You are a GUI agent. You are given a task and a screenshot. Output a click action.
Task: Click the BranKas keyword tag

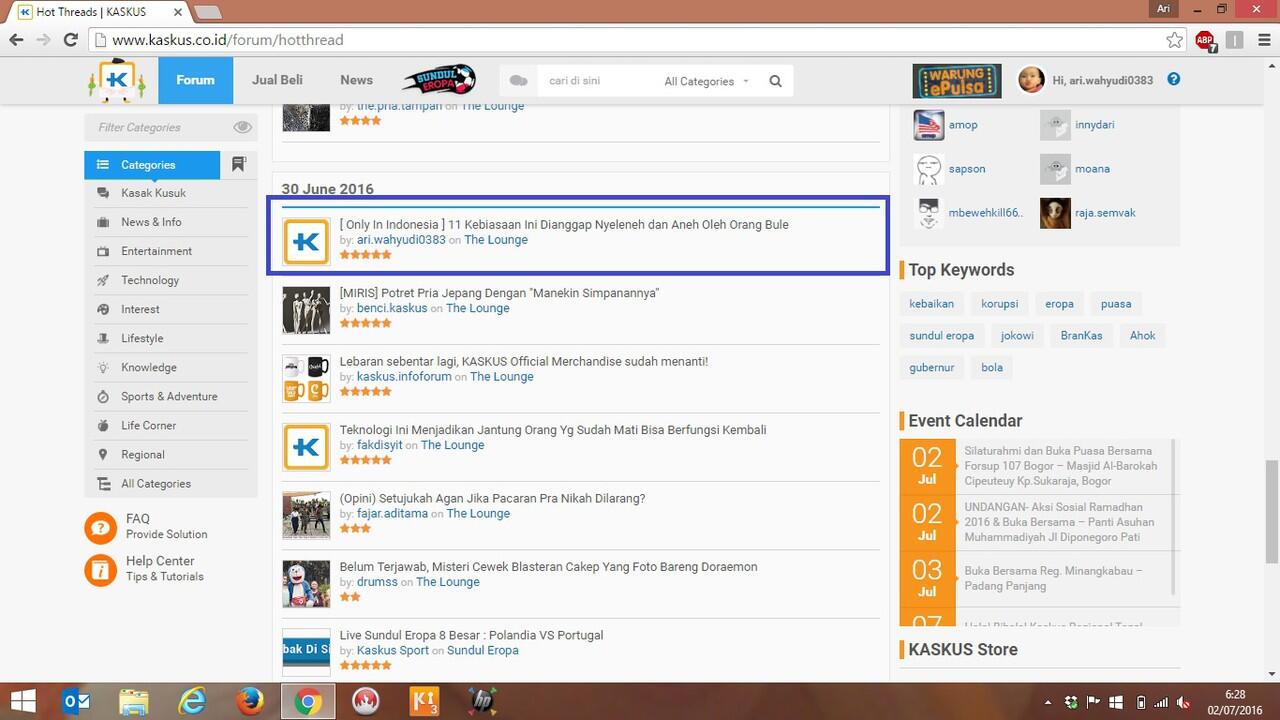[1081, 336]
